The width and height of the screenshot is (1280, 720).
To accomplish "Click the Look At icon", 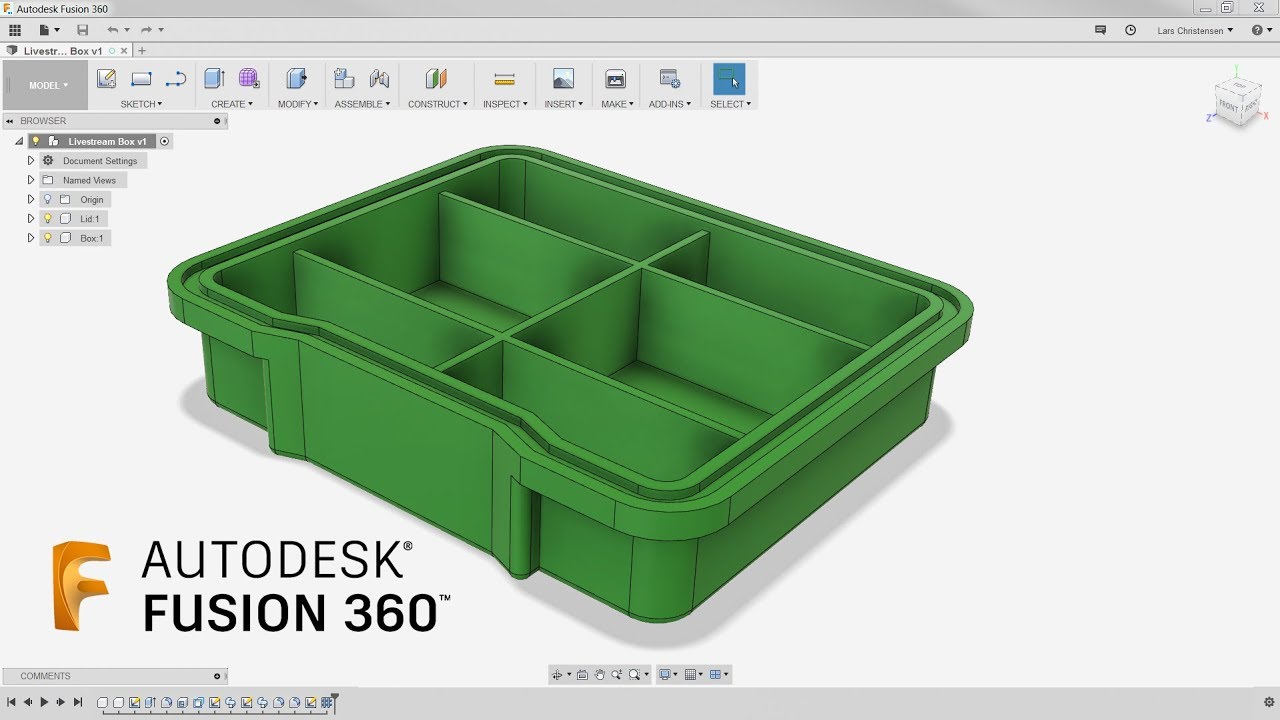I will (x=582, y=675).
